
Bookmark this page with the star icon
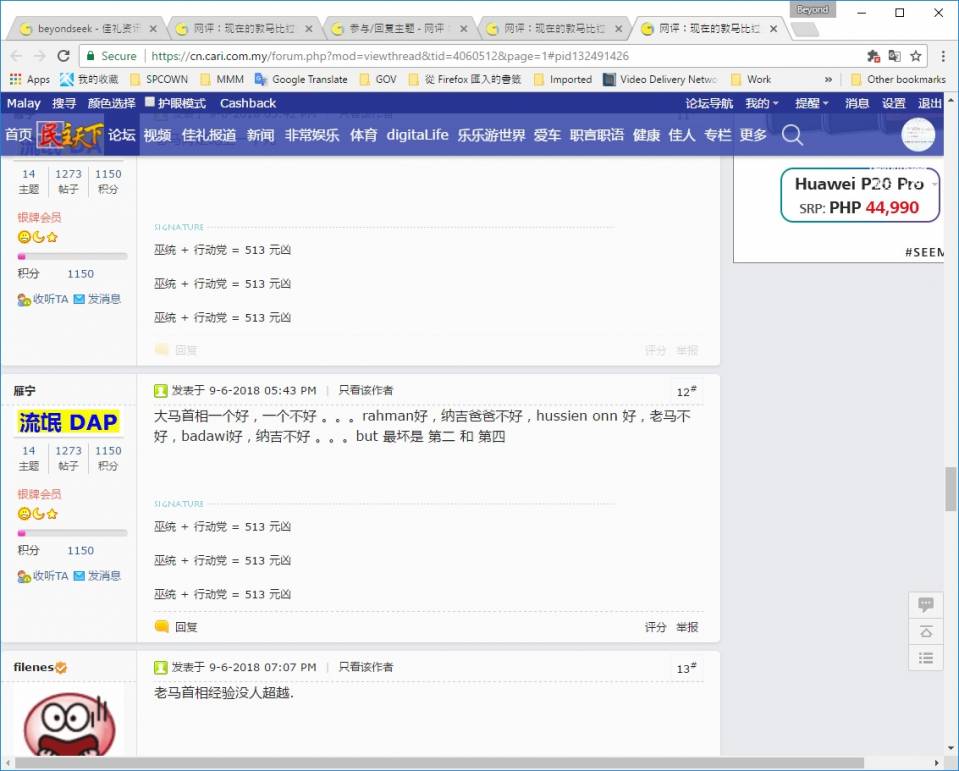point(916,56)
